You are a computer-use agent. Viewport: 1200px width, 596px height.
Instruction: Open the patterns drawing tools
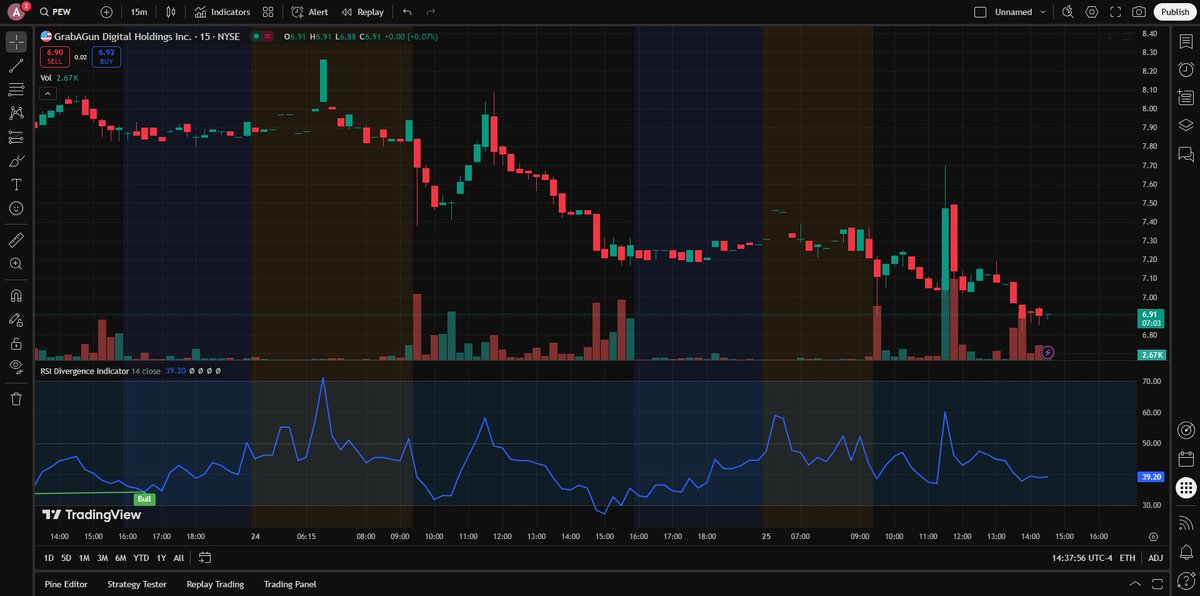[x=16, y=113]
